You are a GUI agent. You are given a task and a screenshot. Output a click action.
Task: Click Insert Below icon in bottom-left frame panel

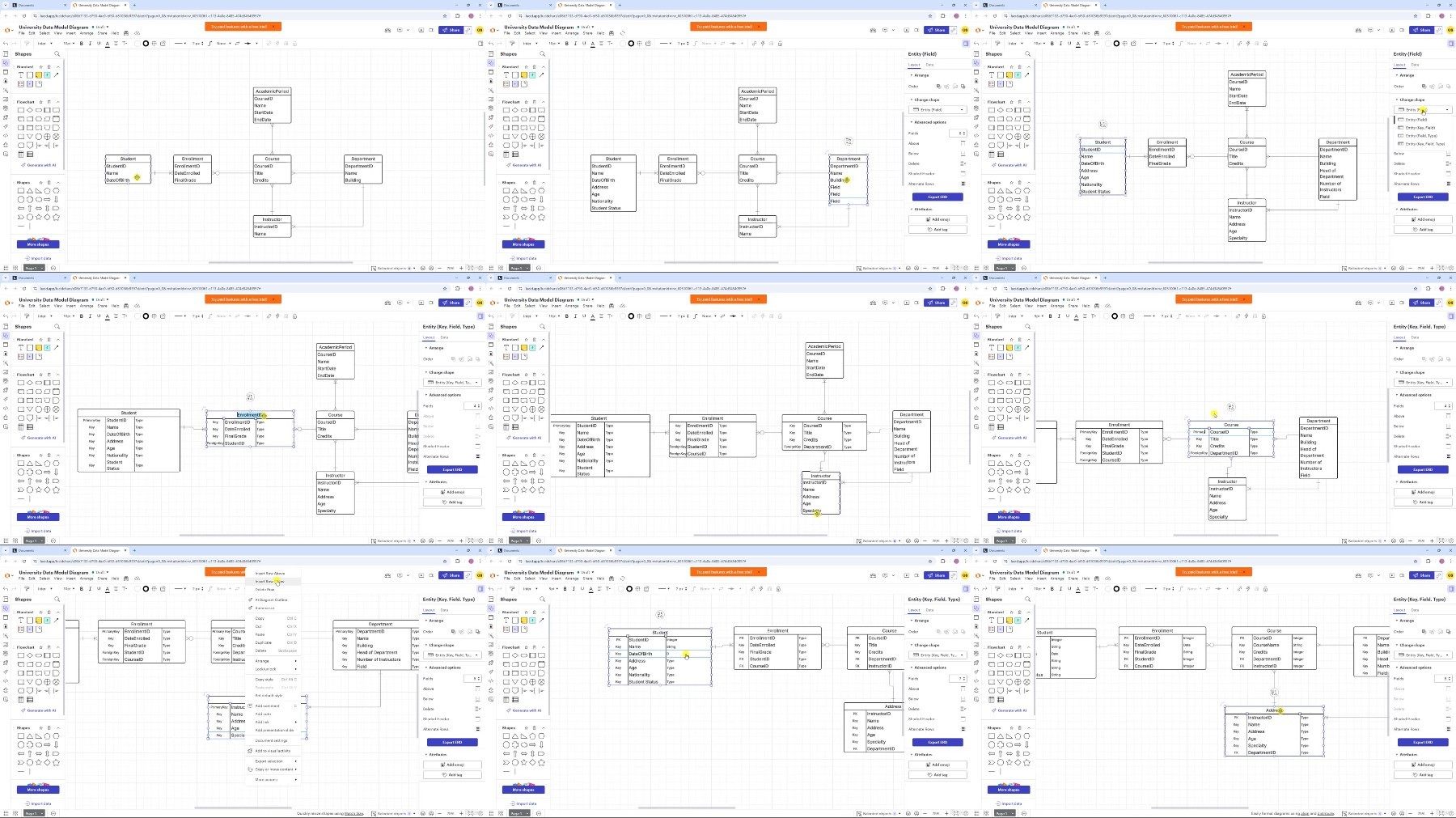click(x=478, y=699)
